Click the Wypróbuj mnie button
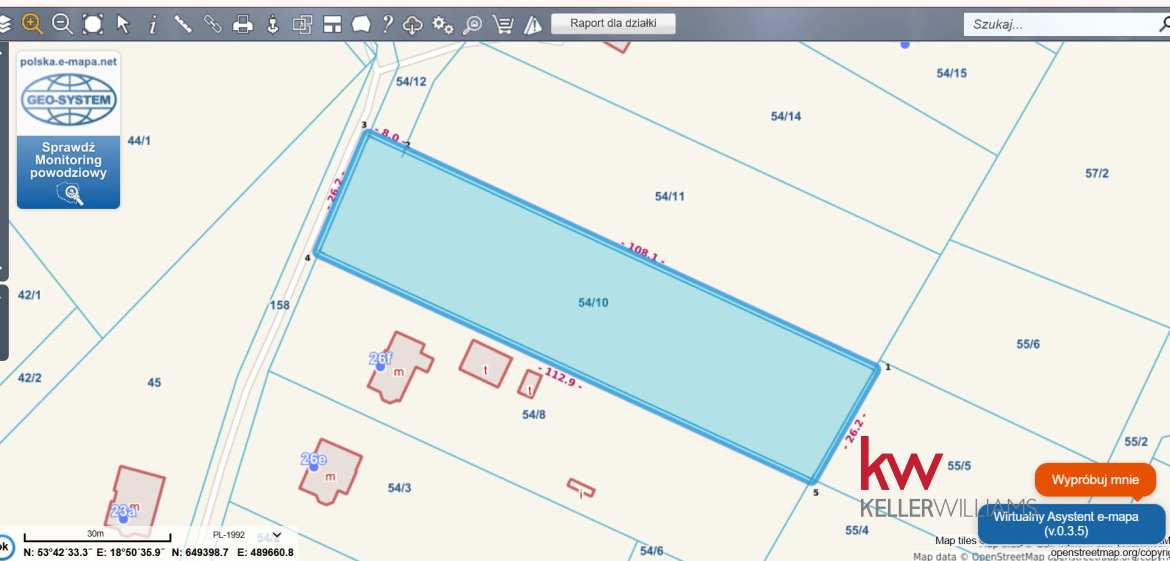Viewport: 1170px width, 561px height. (1095, 480)
